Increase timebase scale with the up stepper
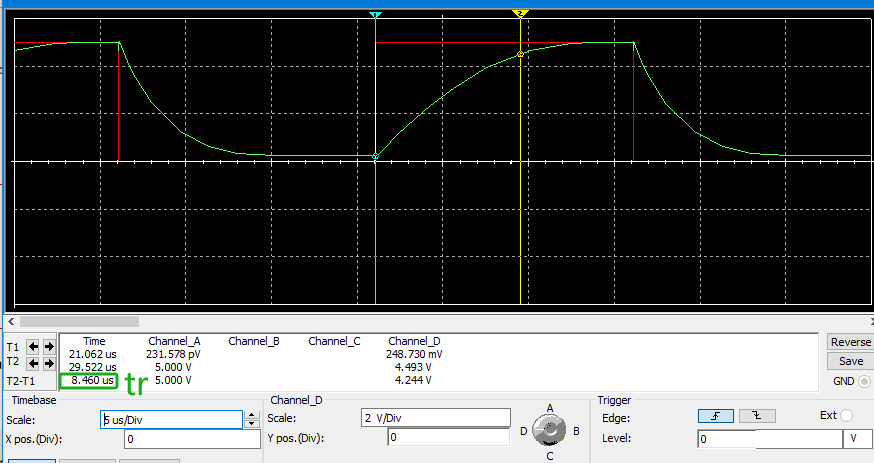The width and height of the screenshot is (874, 463). (x=252, y=415)
